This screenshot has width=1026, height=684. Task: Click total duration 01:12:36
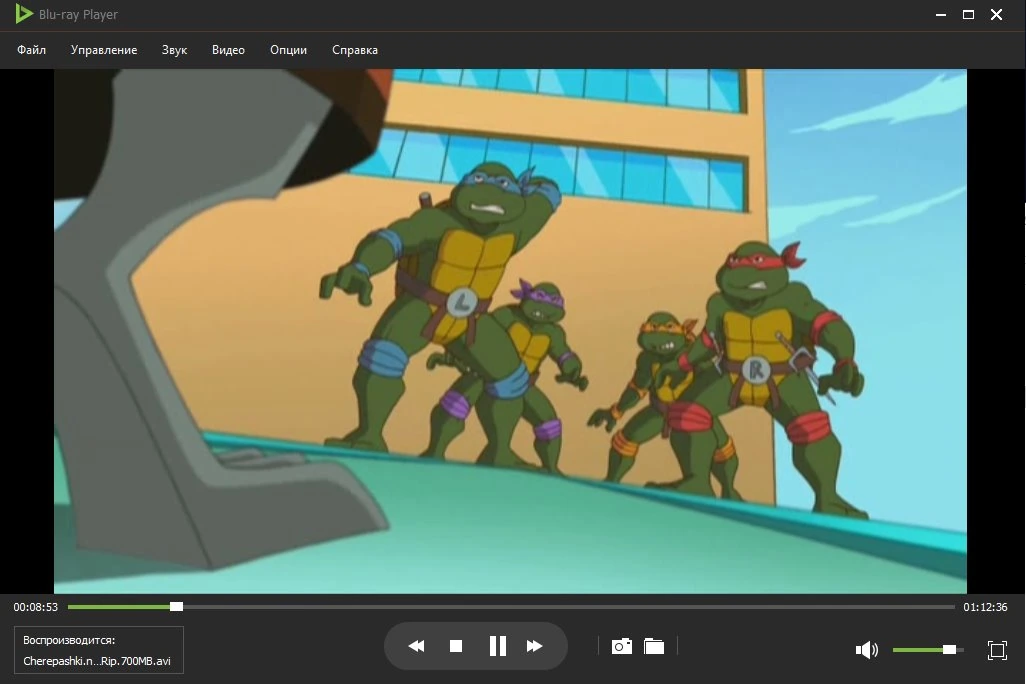coord(985,607)
